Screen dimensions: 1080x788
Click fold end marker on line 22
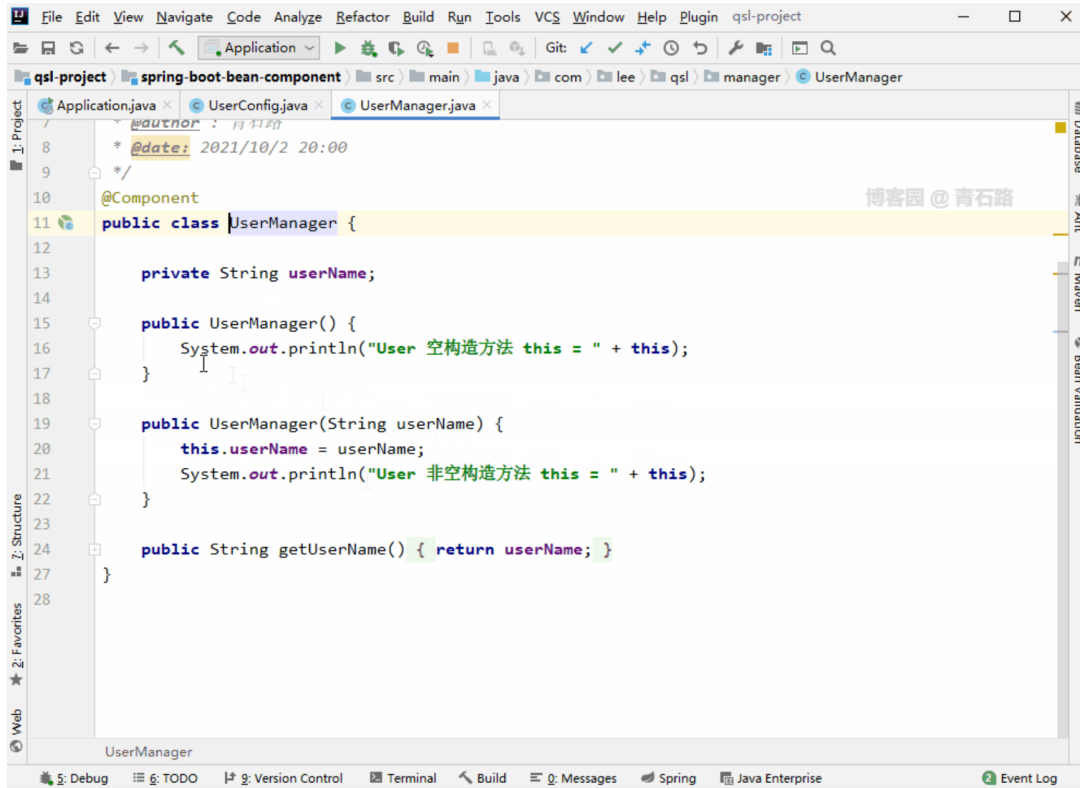click(95, 499)
